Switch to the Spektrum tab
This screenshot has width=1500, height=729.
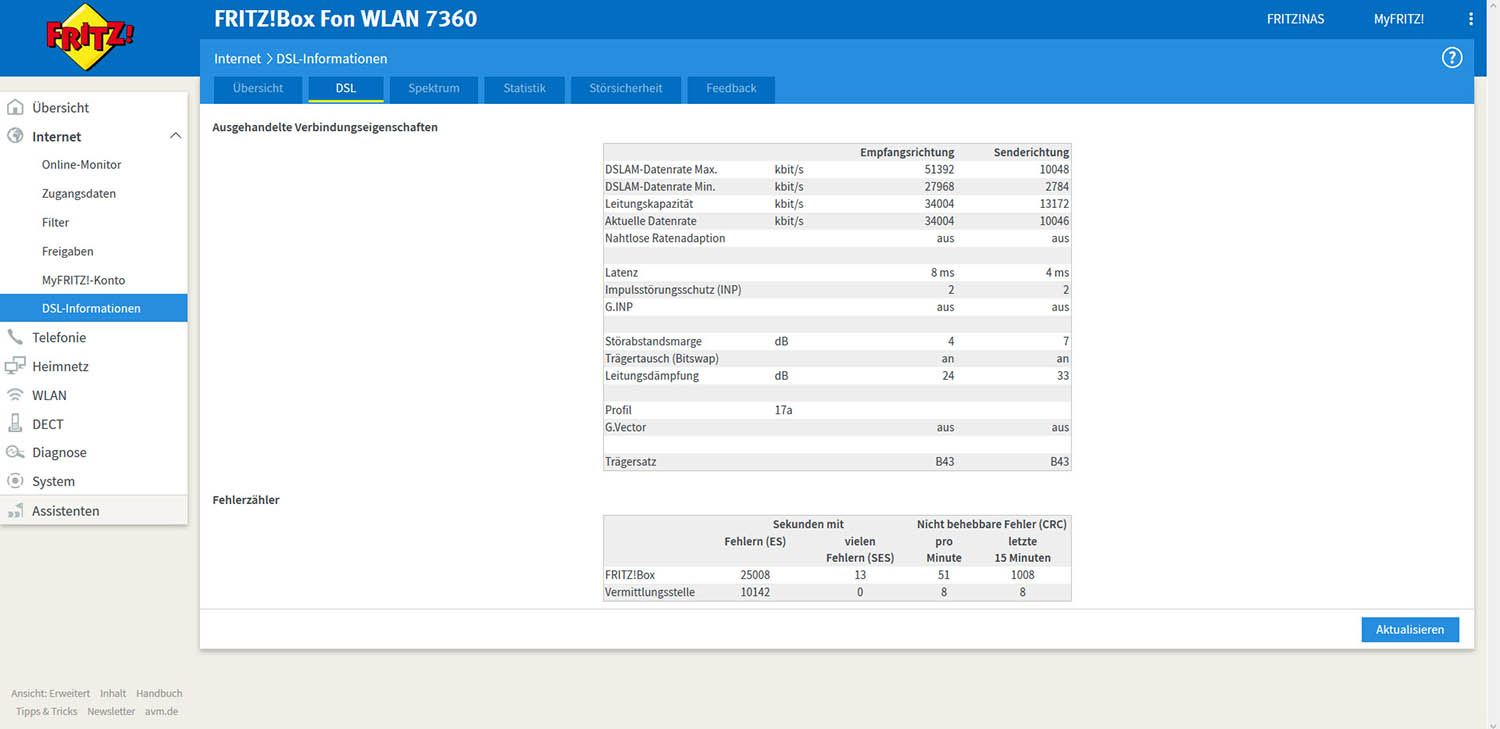click(x=433, y=88)
